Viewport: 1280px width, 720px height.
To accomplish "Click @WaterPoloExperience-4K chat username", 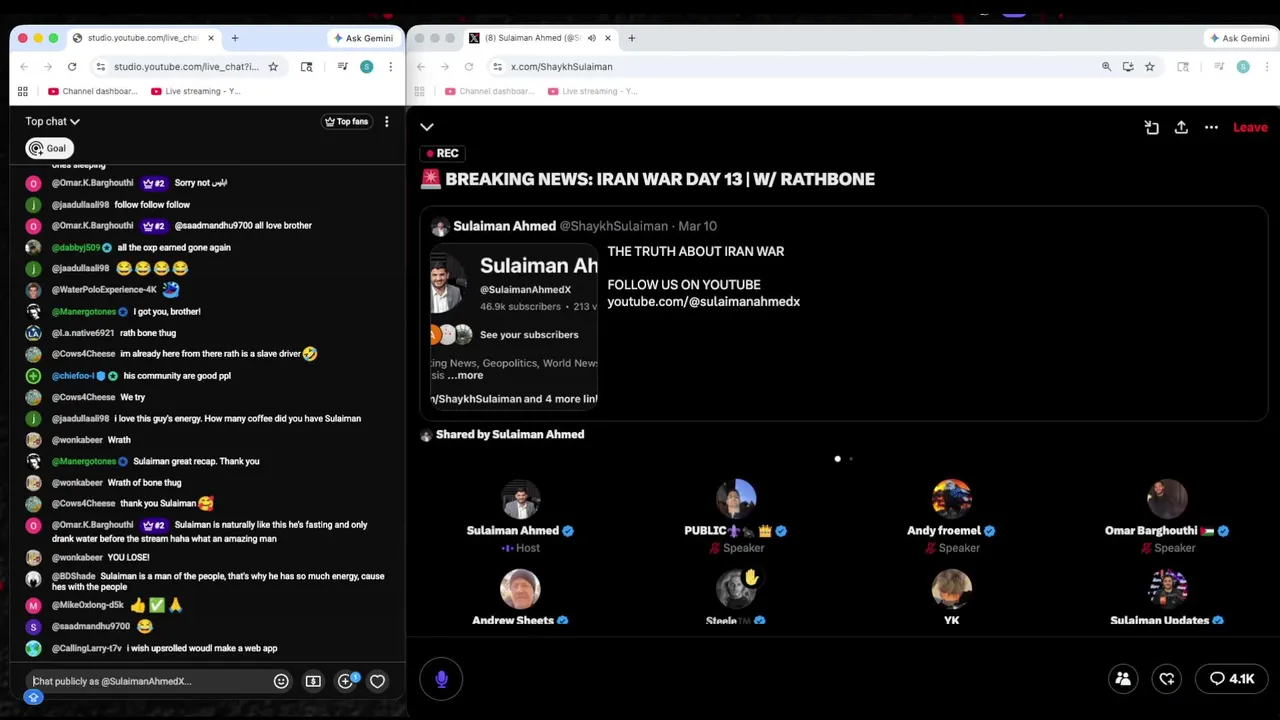I will [104, 290].
